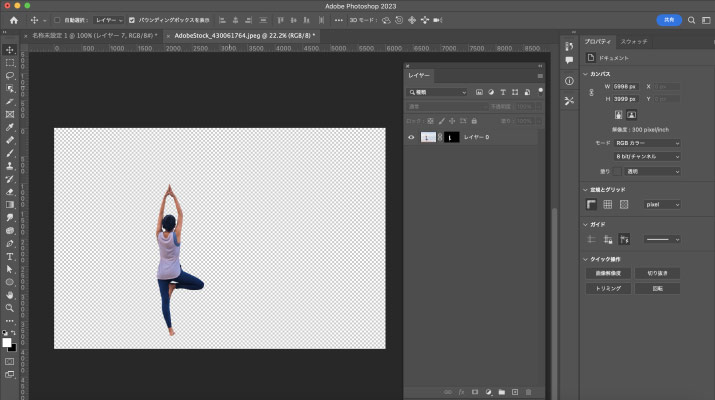Select the Eyedropper tool

(10, 127)
